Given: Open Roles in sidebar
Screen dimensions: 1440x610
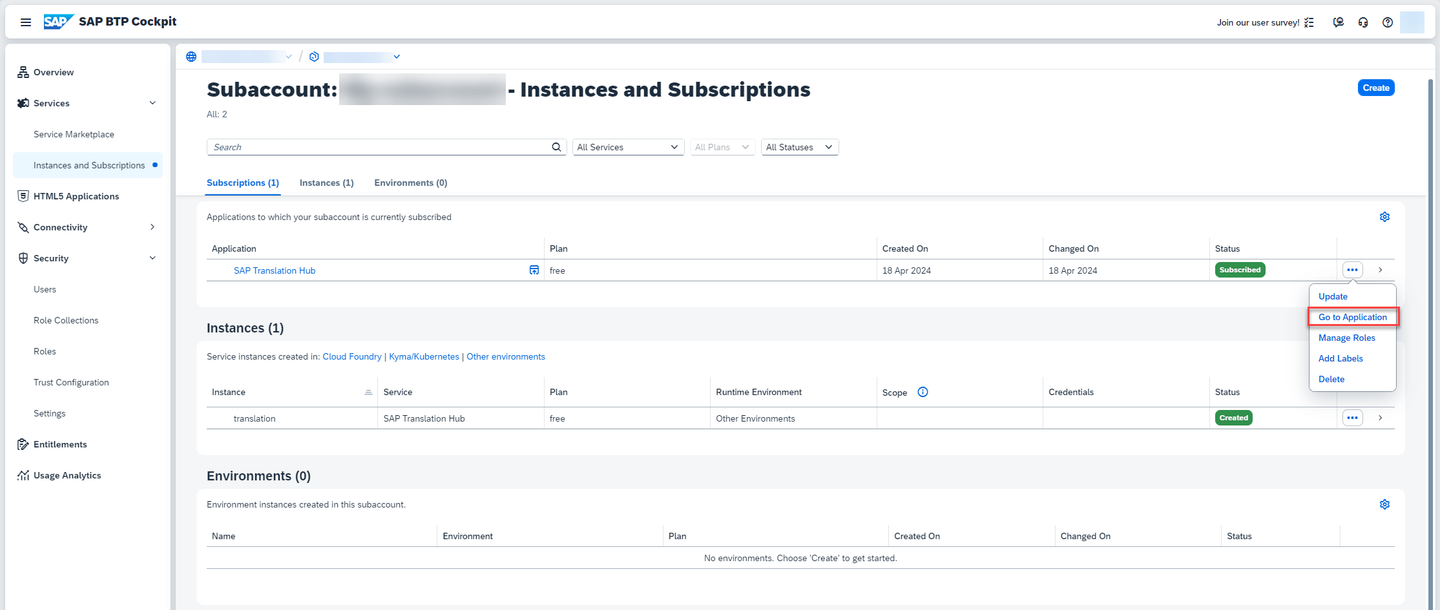Looking at the screenshot, I should tap(45, 351).
